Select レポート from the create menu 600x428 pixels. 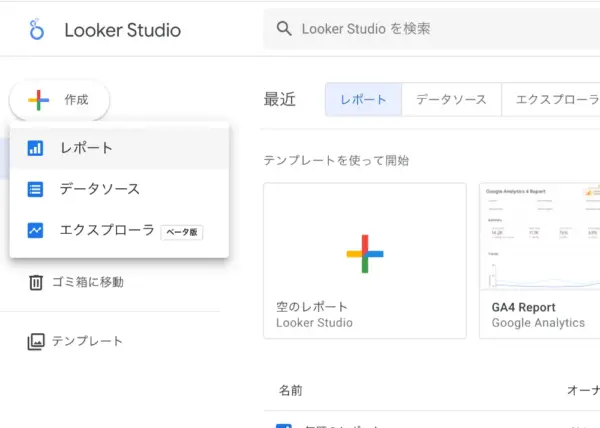(x=119, y=148)
